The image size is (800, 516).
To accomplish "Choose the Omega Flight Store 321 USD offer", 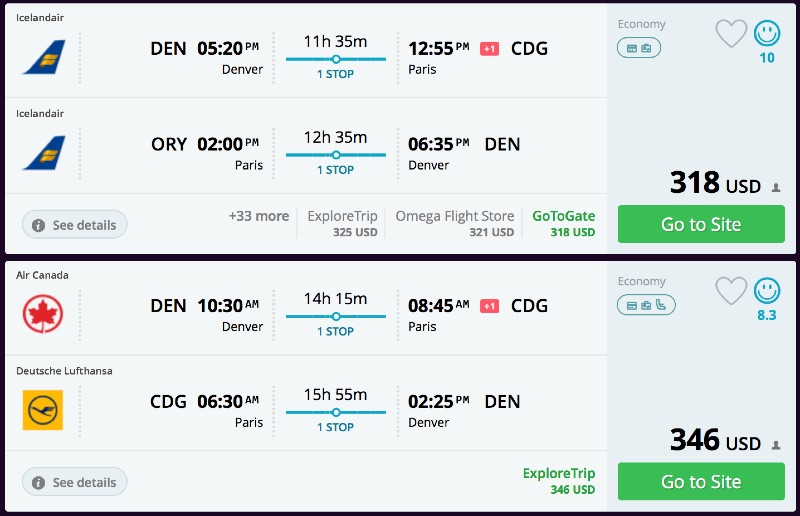I will [454, 223].
